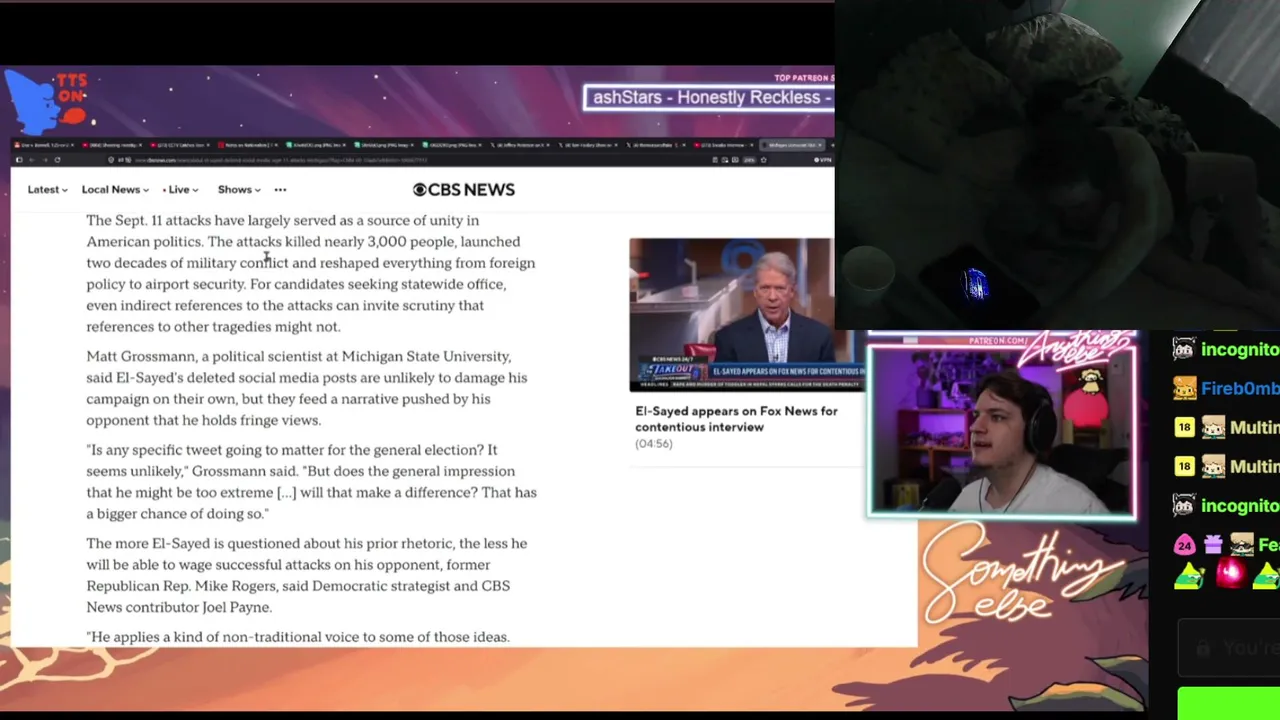Image resolution: width=1280 pixels, height=720 pixels.
Task: Click the quote starting 'Is any specific tweet'
Action: [311, 482]
